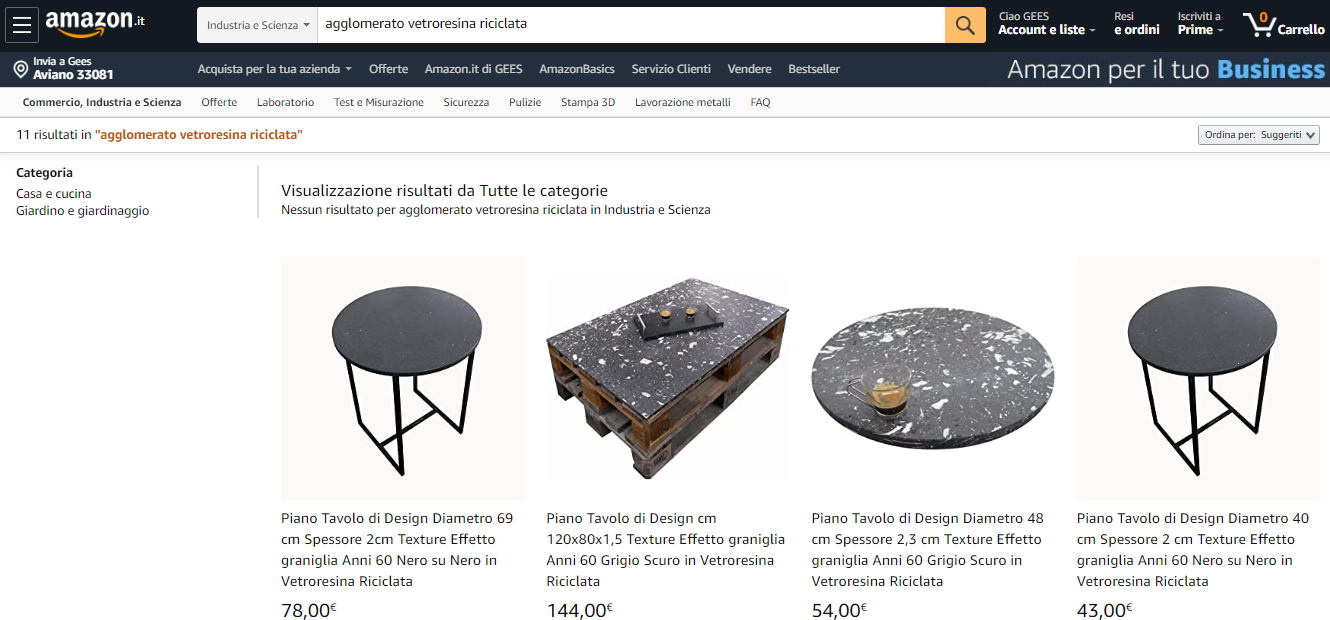The height and width of the screenshot is (620, 1330).
Task: Open the shopping cart Carrello icon
Action: [x=1283, y=25]
